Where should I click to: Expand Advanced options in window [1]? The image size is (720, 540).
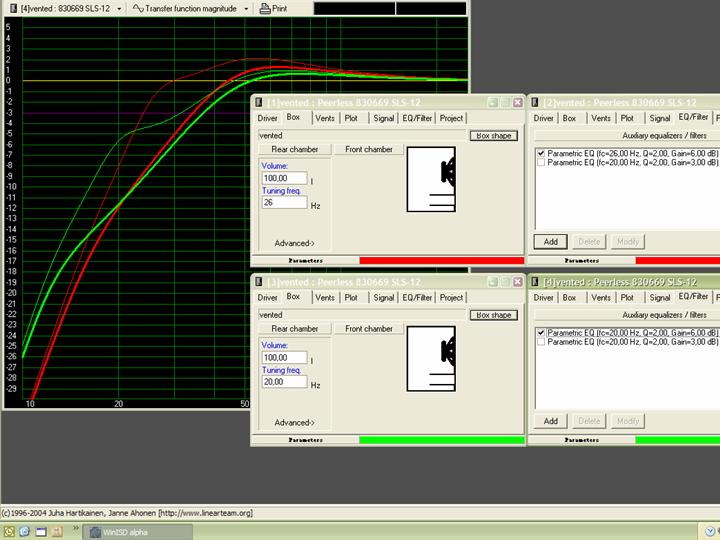pos(294,242)
